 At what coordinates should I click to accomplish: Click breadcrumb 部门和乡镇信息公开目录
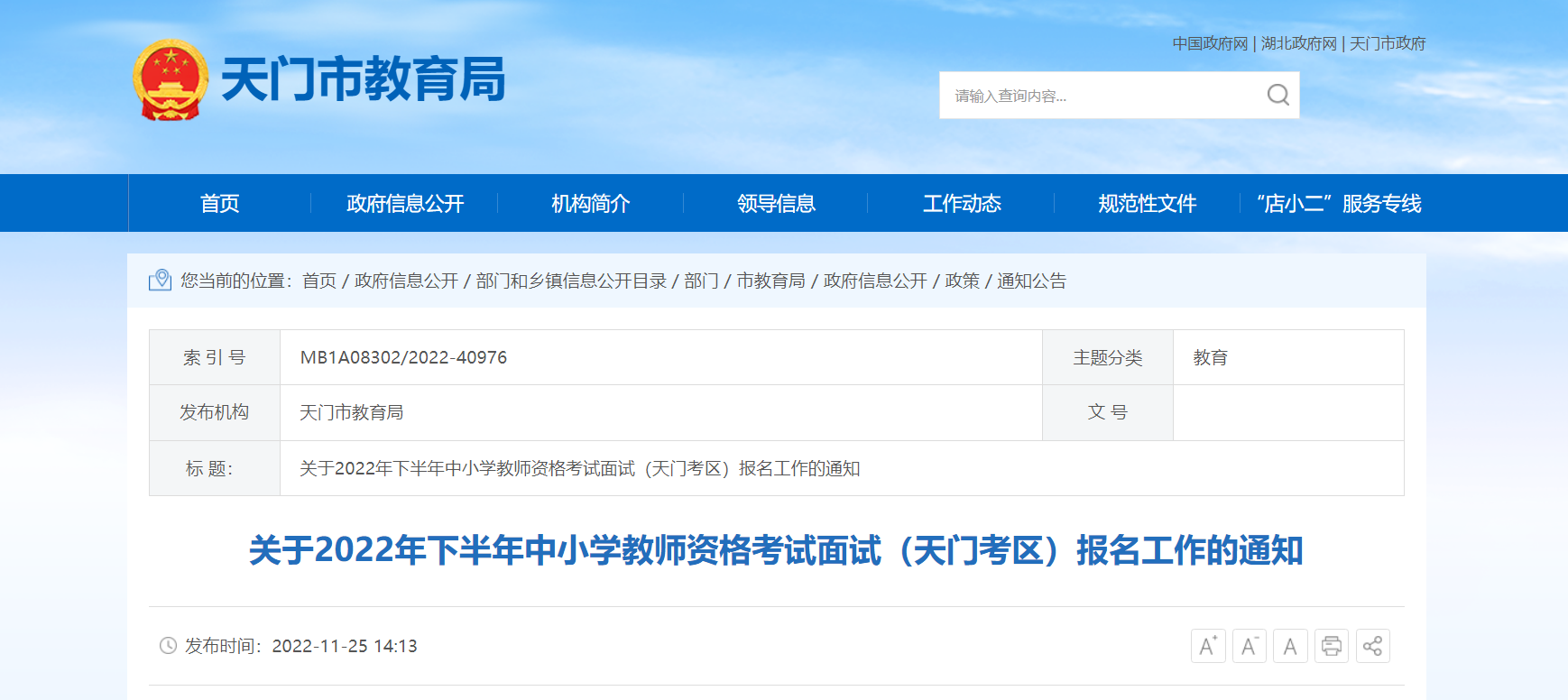click(571, 281)
